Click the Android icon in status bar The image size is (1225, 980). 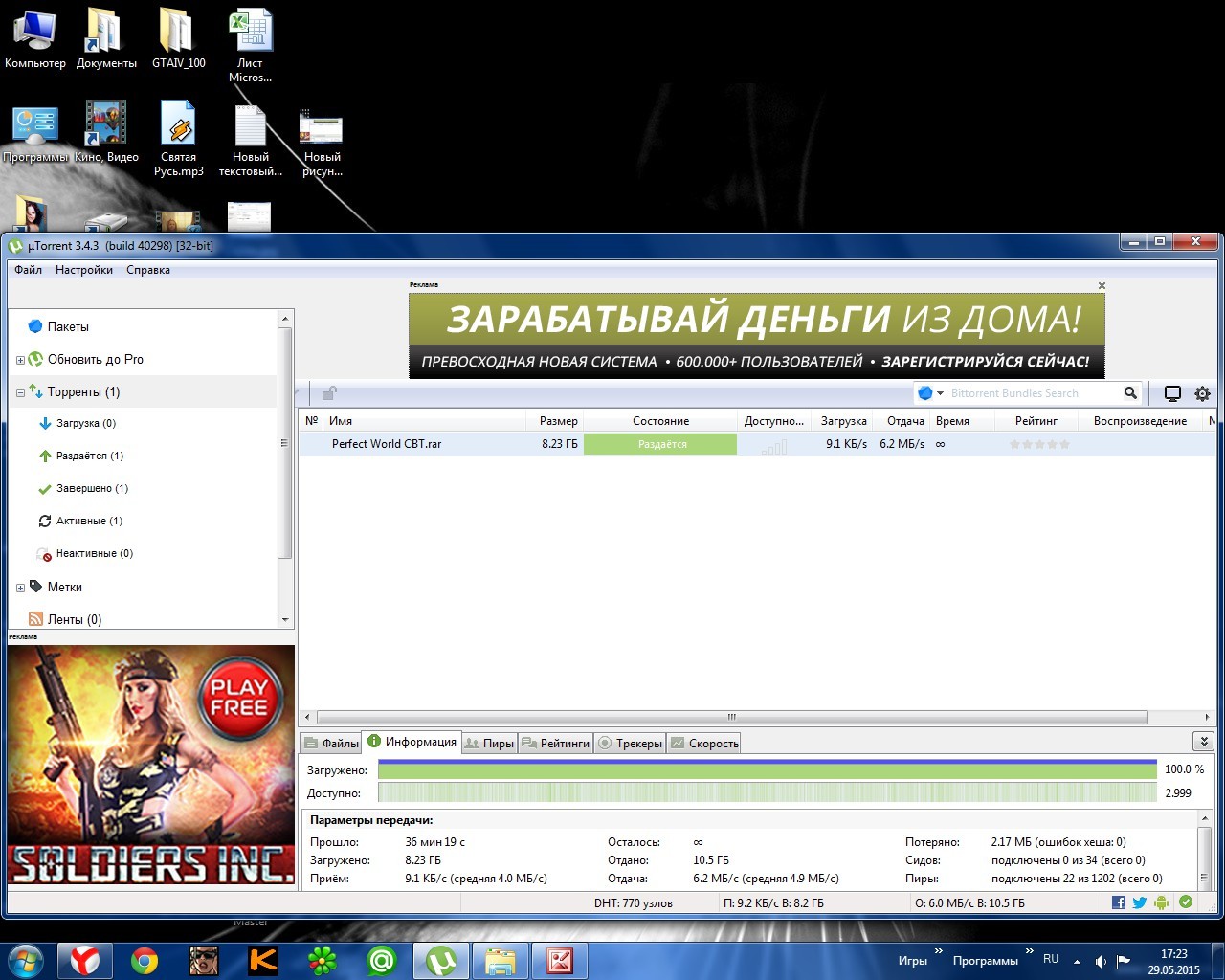(1162, 902)
